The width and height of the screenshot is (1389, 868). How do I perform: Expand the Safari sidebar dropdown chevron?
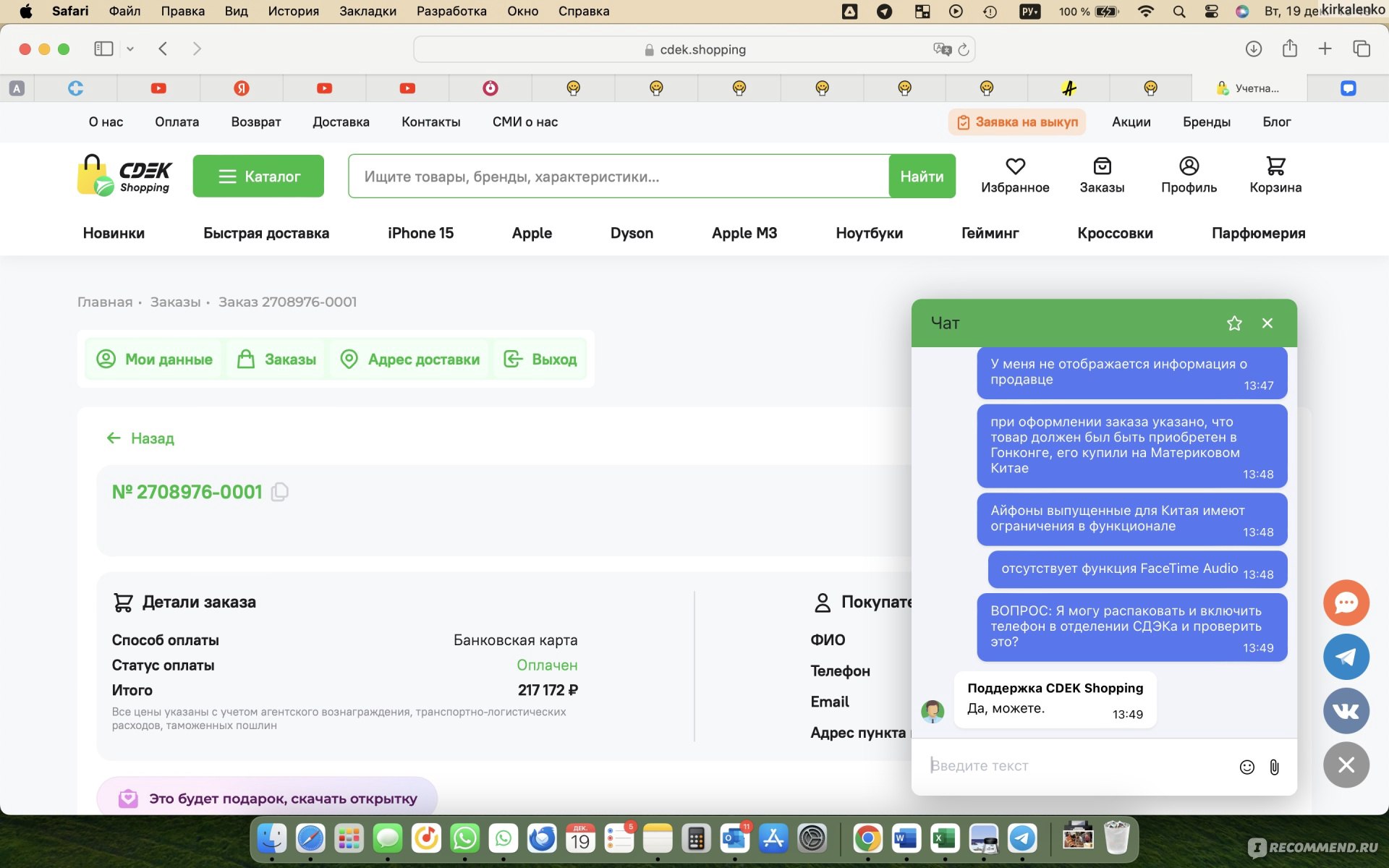coord(130,48)
